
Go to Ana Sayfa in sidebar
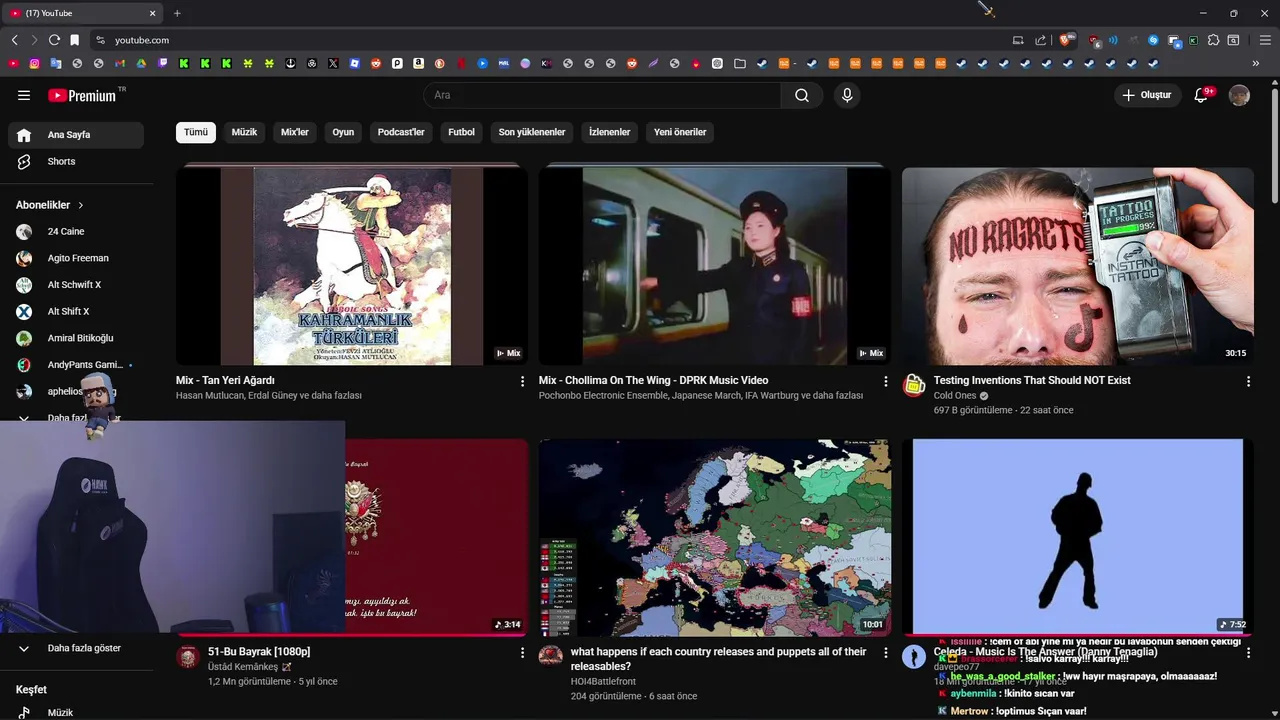click(x=76, y=135)
